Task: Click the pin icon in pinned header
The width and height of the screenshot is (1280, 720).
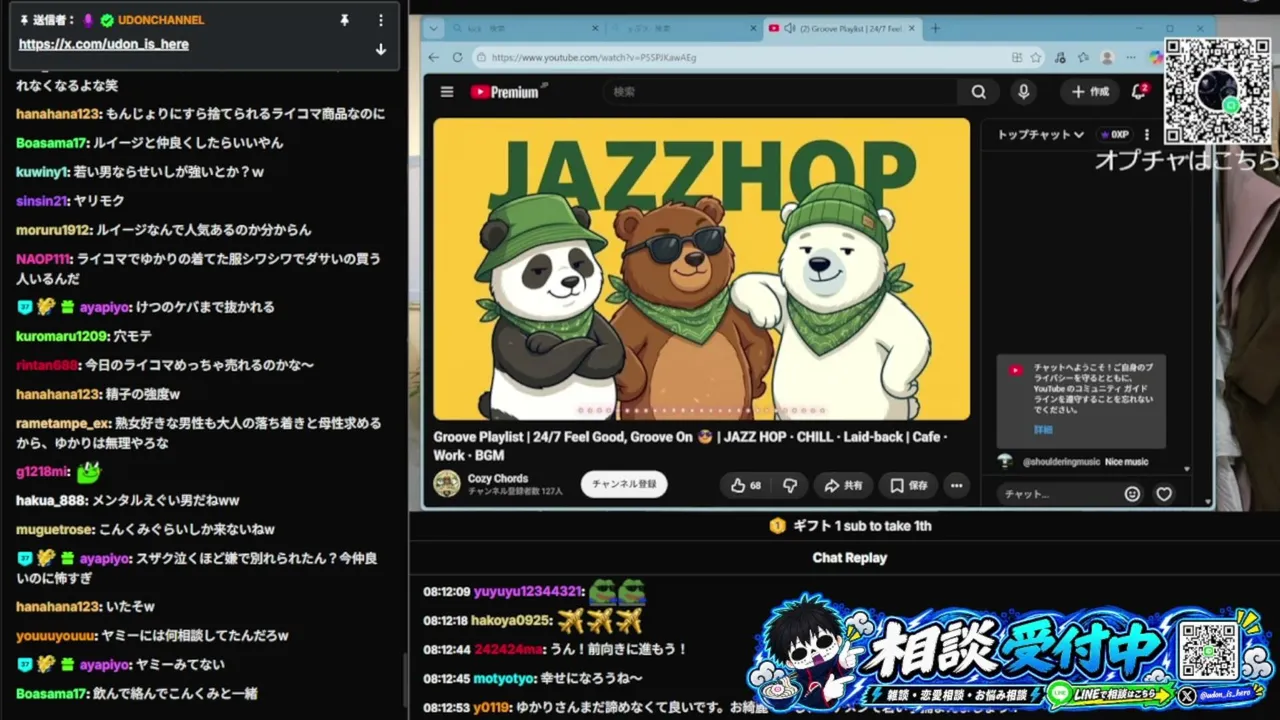Action: coord(345,20)
